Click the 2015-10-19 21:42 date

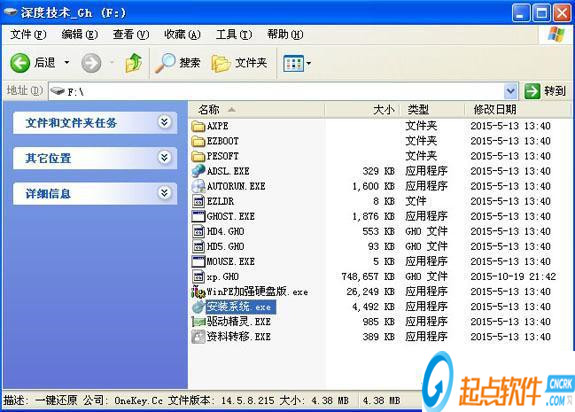[513, 277]
